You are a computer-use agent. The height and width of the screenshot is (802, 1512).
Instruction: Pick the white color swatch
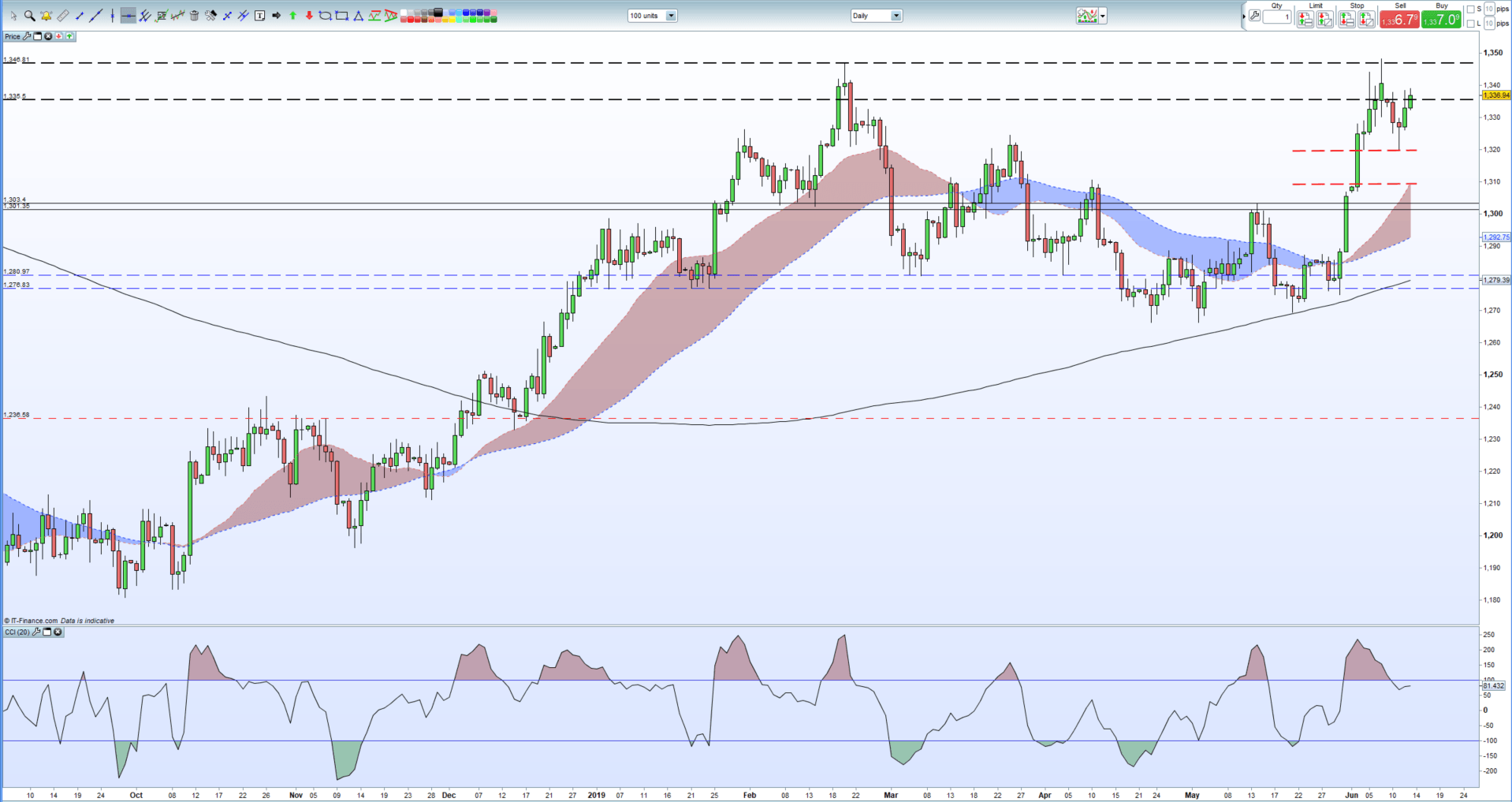point(403,13)
